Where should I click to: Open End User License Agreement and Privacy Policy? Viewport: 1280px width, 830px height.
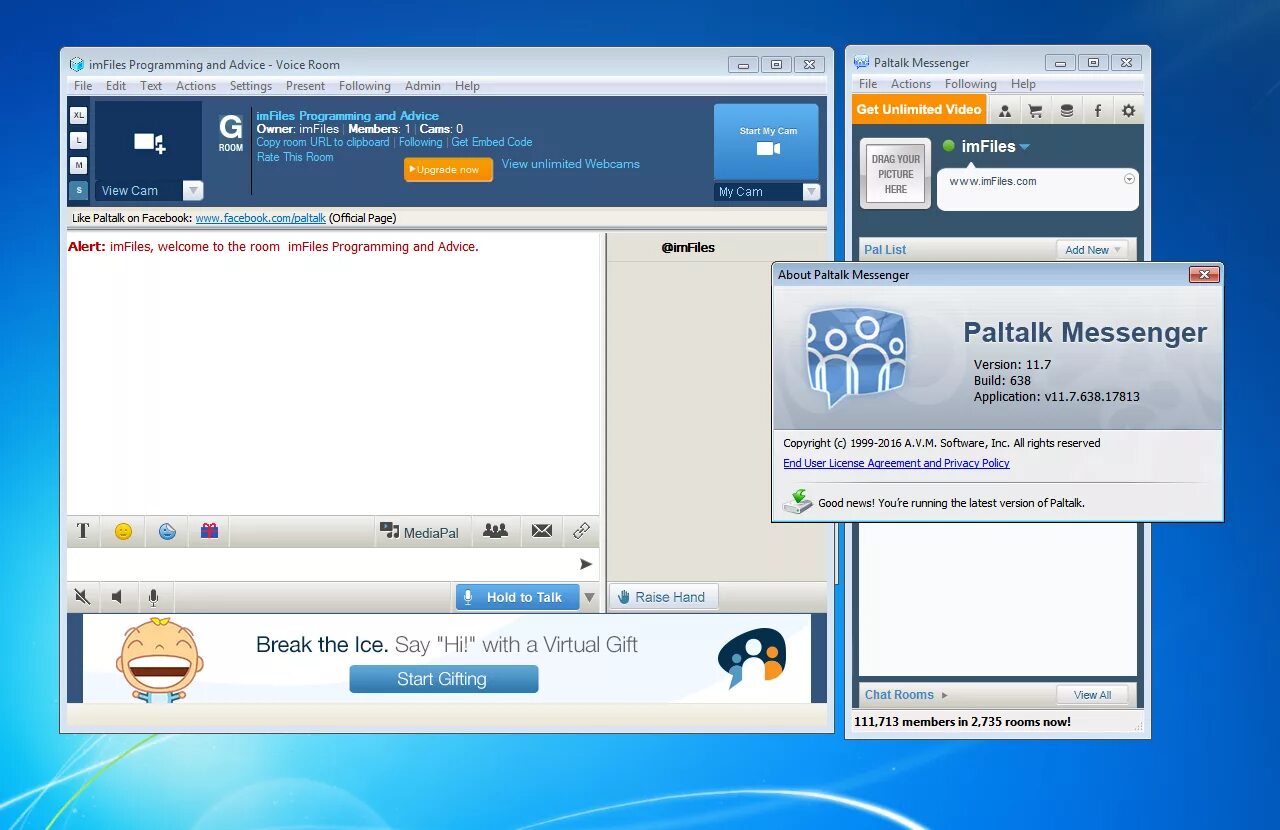(896, 463)
